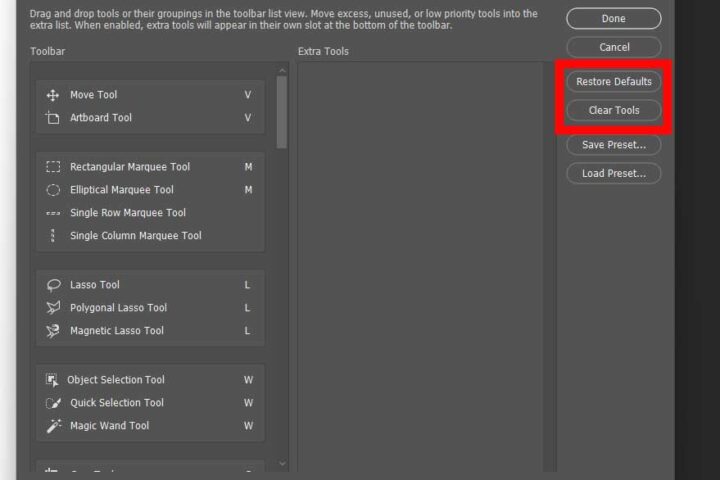This screenshot has width=720, height=480.
Task: Click inside the Extra Tools list
Action: [x=420, y=266]
